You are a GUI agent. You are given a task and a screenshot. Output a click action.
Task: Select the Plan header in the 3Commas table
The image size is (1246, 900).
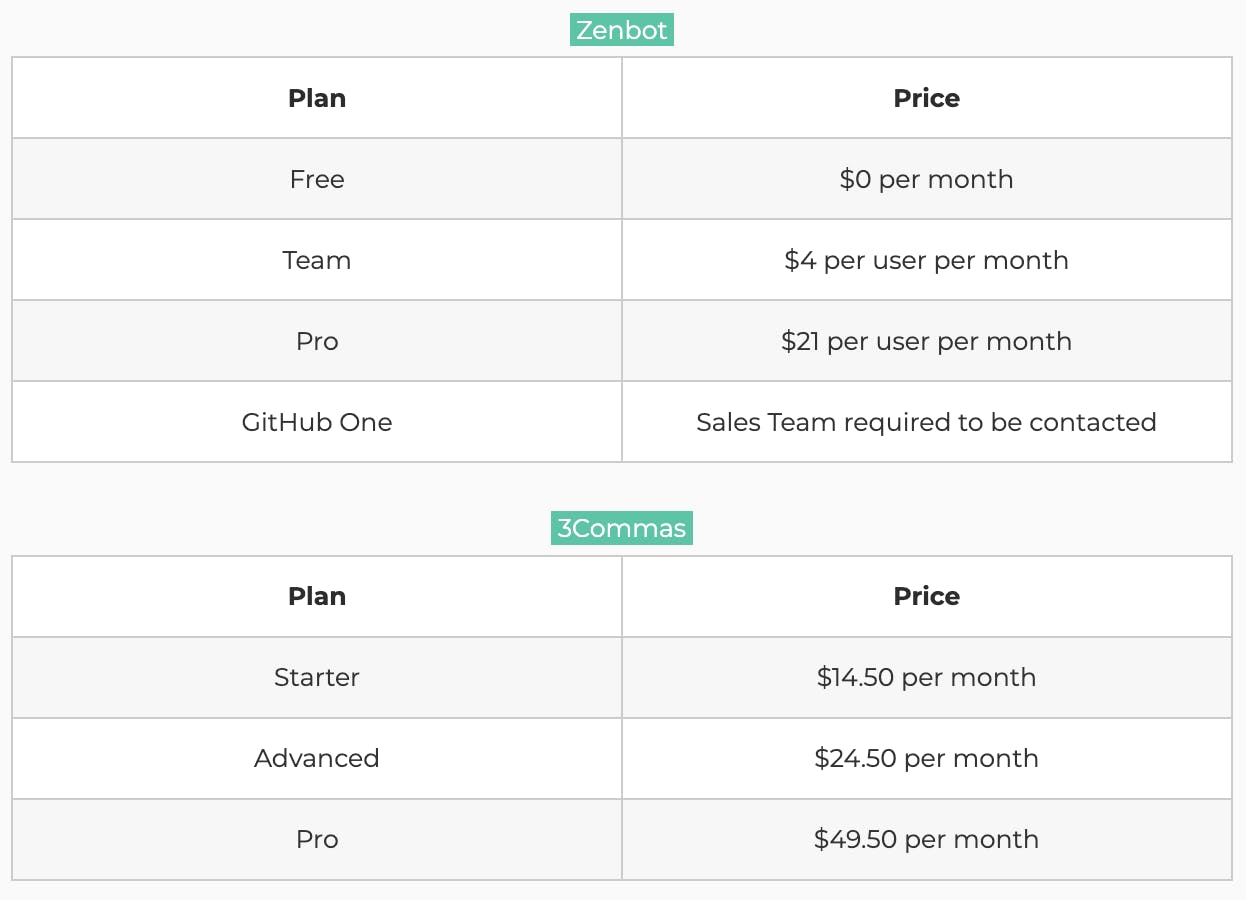[317, 596]
